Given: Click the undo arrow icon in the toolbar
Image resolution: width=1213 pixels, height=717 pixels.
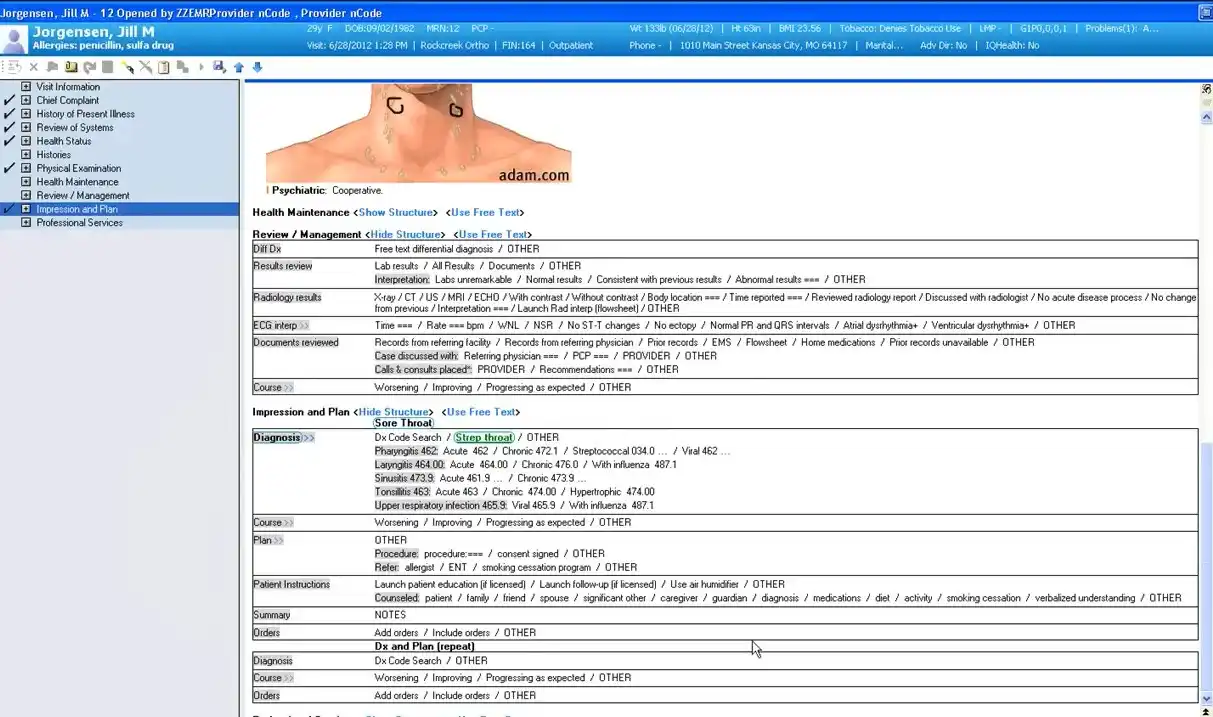Looking at the screenshot, I should [x=90, y=66].
